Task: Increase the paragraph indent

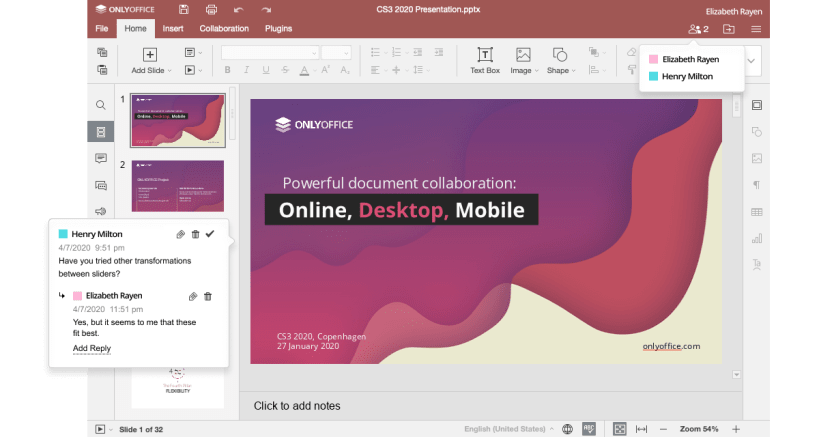Action: pos(439,52)
